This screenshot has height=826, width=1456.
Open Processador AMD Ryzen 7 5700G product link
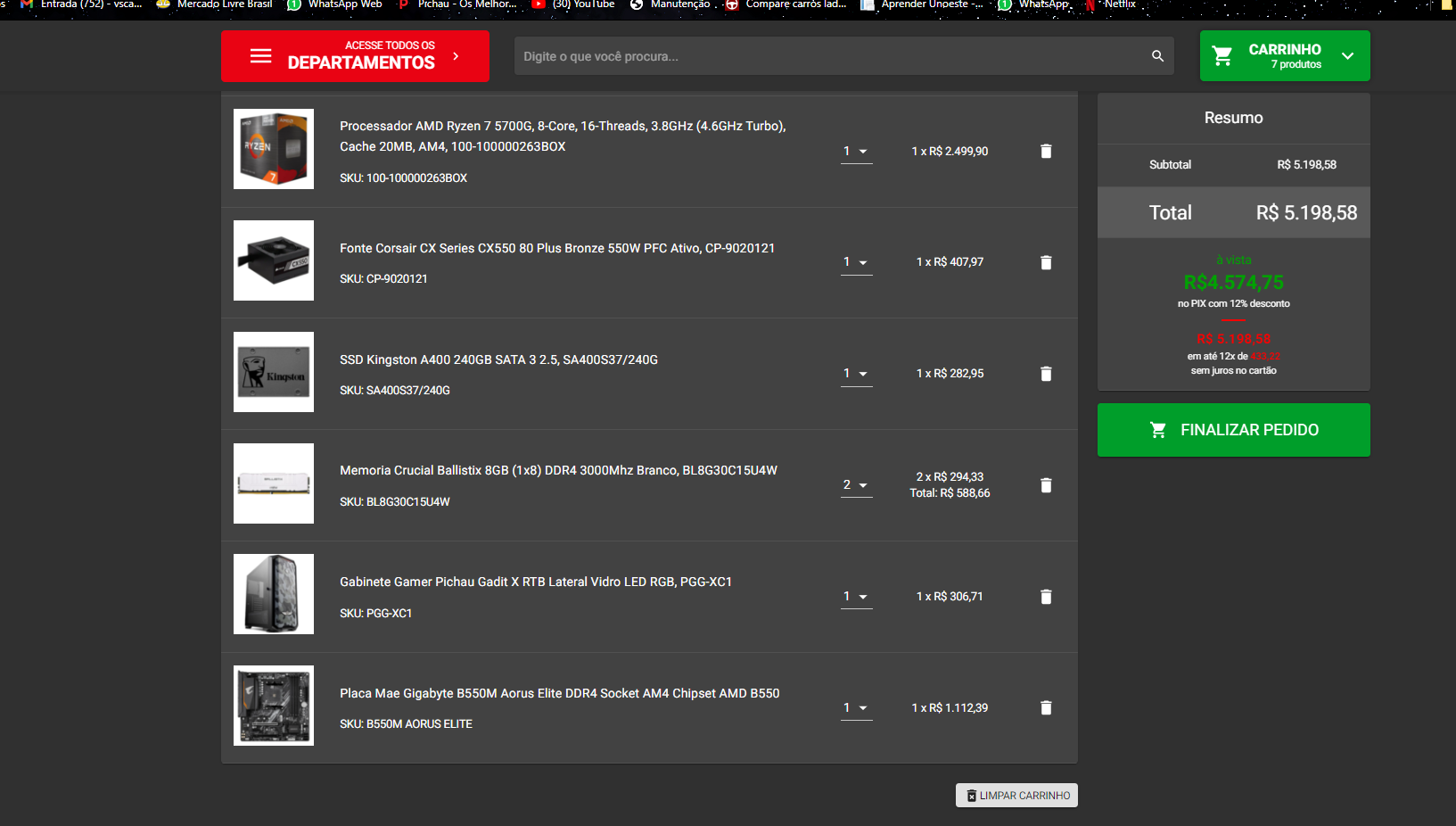tap(563, 136)
